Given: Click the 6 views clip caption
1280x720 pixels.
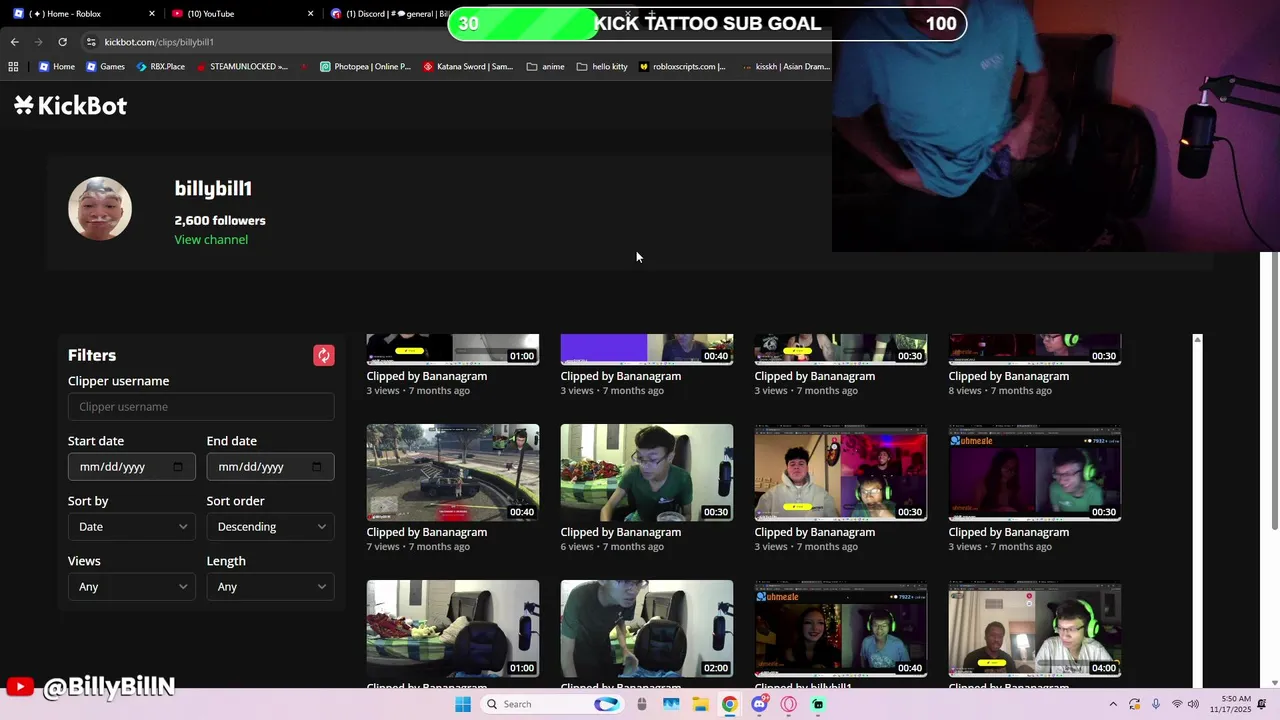Looking at the screenshot, I should (x=611, y=547).
